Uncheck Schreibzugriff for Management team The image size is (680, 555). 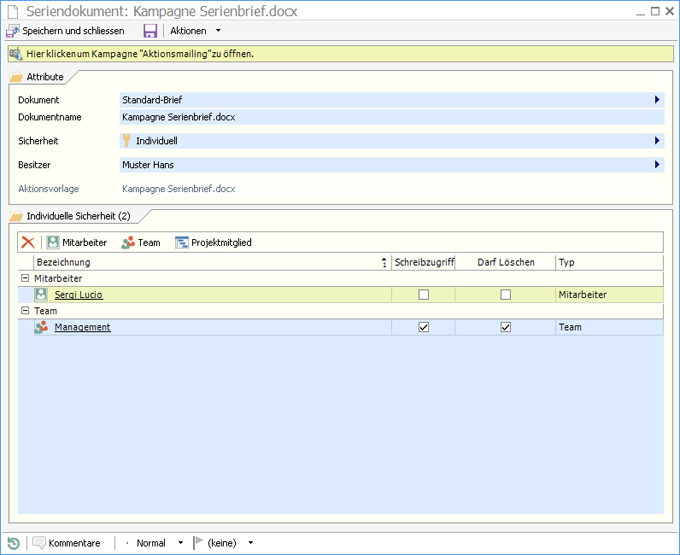point(423,327)
